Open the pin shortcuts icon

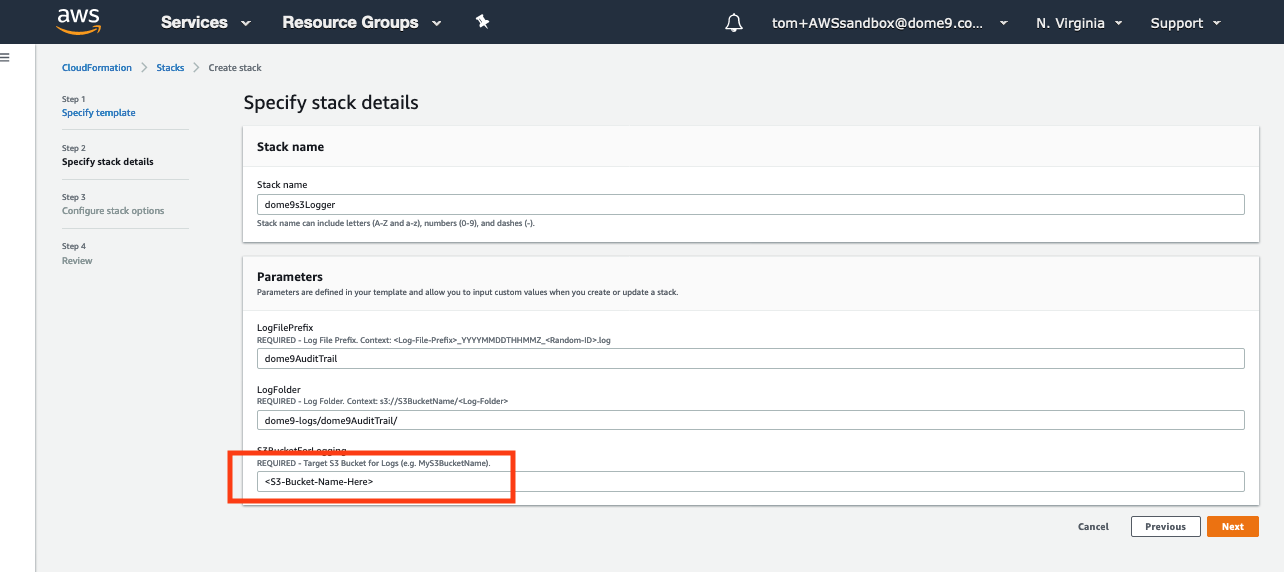[483, 22]
